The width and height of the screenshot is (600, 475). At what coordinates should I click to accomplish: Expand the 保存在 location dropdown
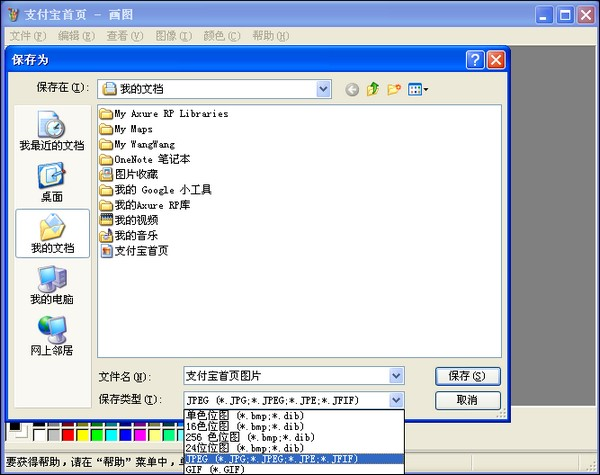click(x=323, y=89)
